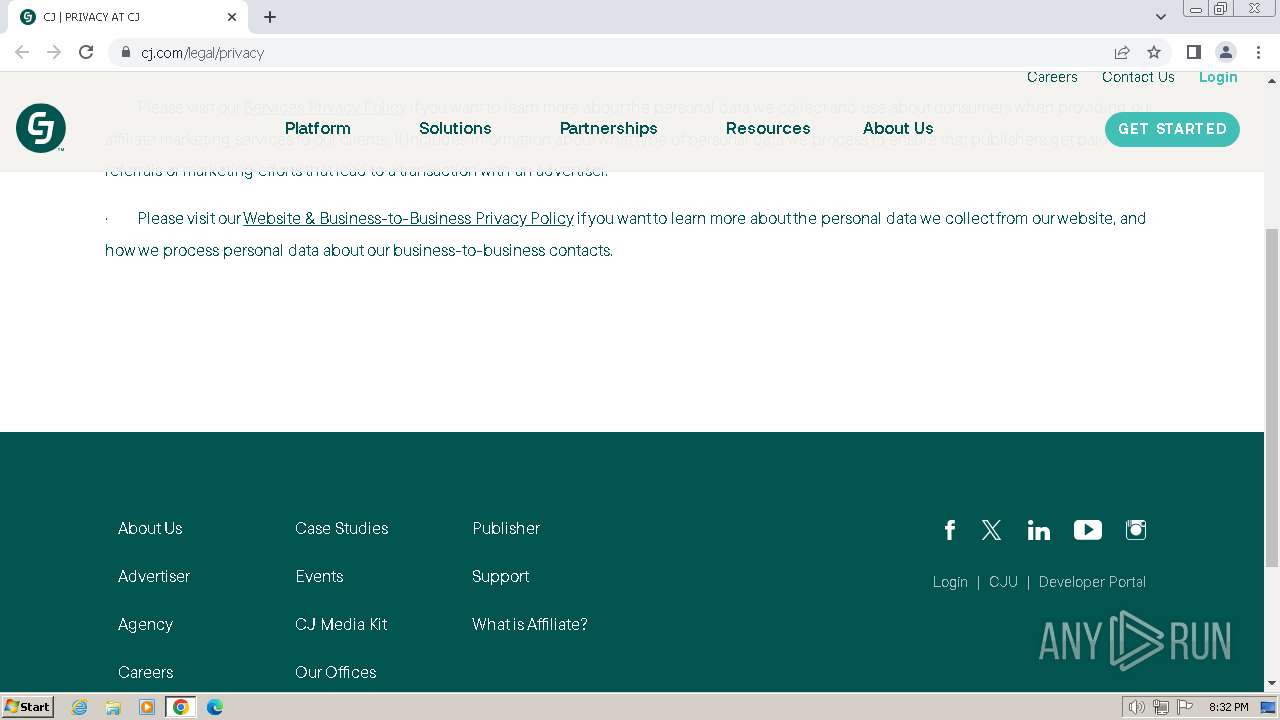The width and height of the screenshot is (1280, 720).
Task: Open footer Publisher link
Action: tap(506, 528)
